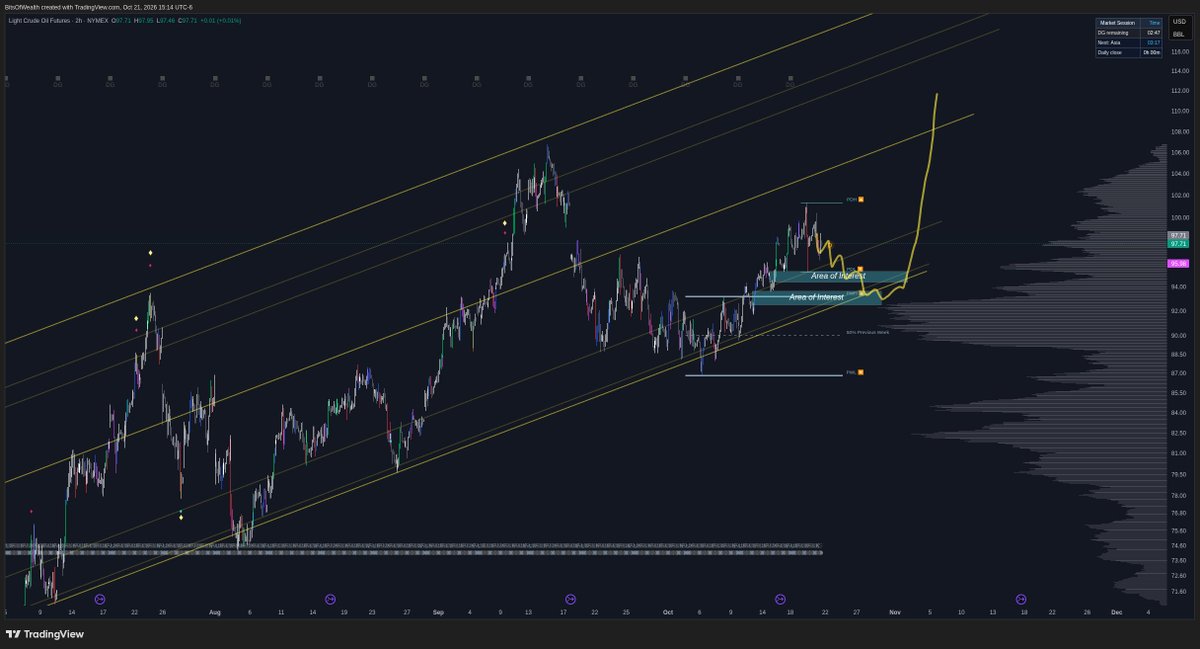Click the green 97.71 last price label
1200x649 pixels.
pyautogui.click(x=1178, y=244)
